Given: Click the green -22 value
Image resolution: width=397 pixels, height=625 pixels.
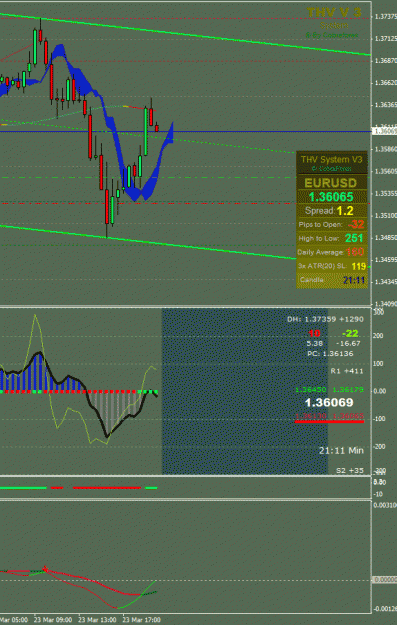Looking at the screenshot, I should pos(350,333).
